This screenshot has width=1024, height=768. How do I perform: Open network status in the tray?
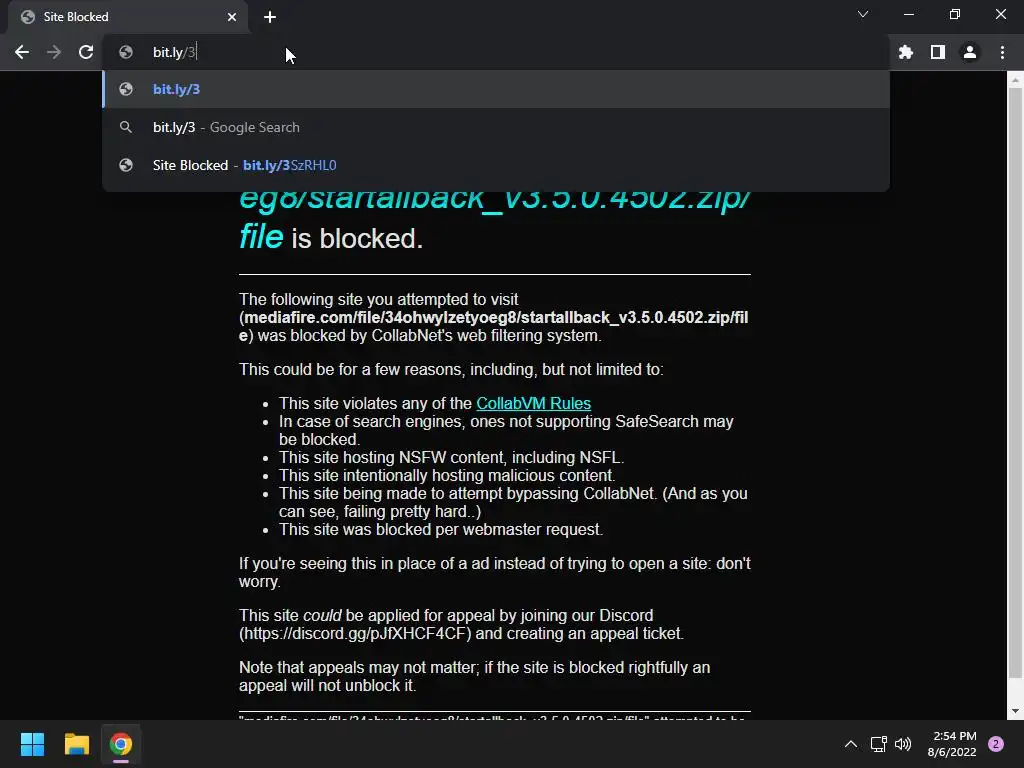click(878, 744)
